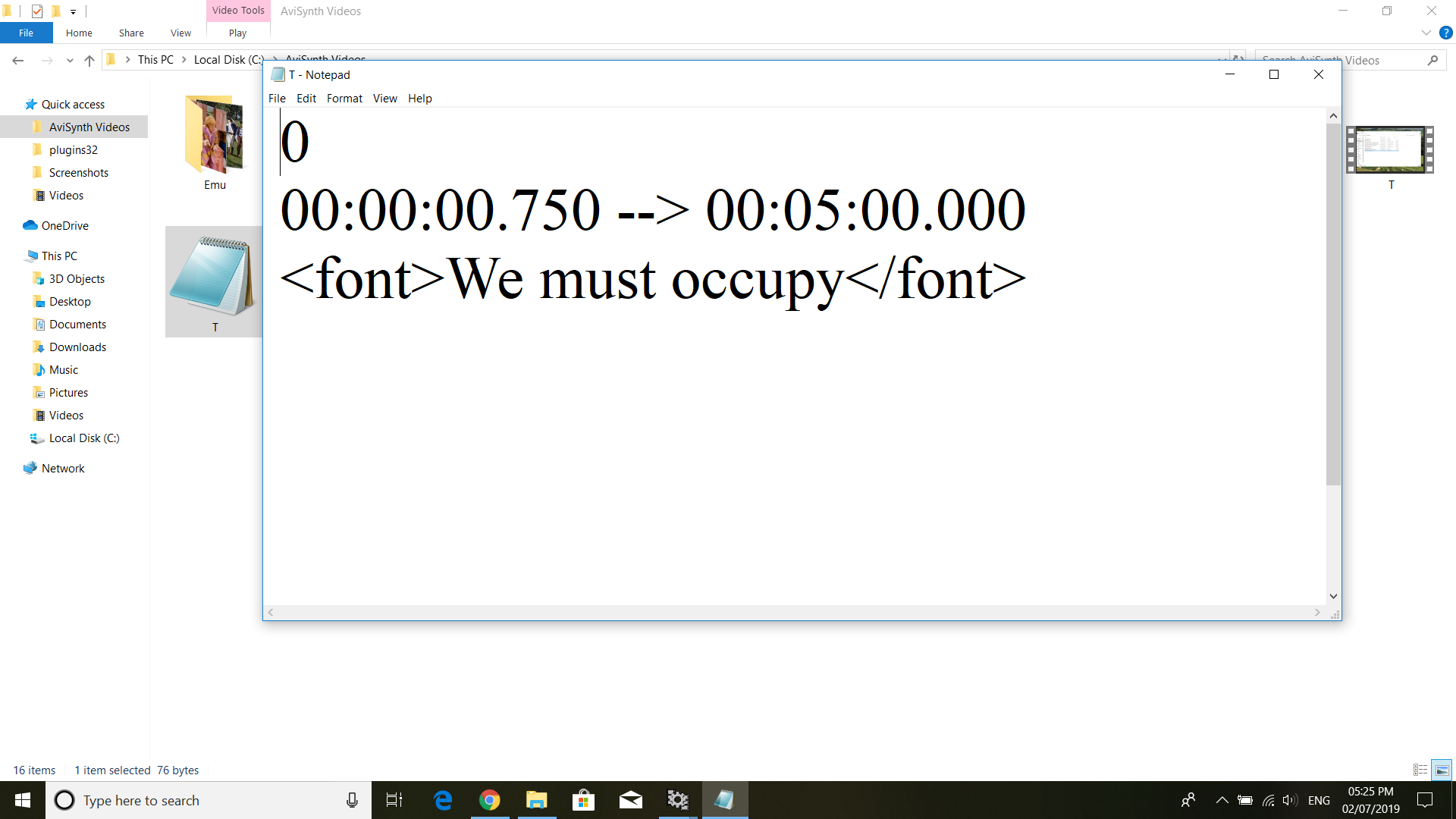1456x819 pixels.
Task: Switch to large icons view toggle
Action: coord(1442,770)
